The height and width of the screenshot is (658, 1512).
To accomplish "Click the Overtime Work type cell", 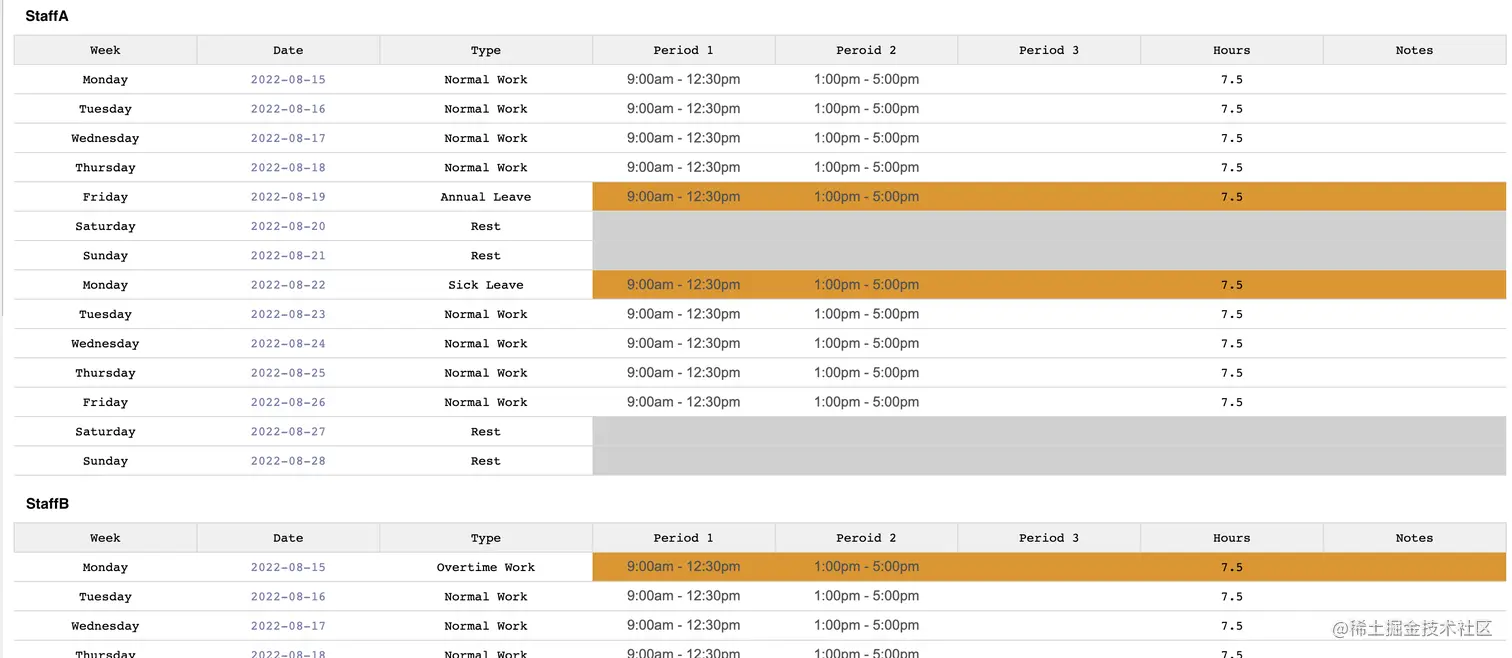I will pos(486,568).
